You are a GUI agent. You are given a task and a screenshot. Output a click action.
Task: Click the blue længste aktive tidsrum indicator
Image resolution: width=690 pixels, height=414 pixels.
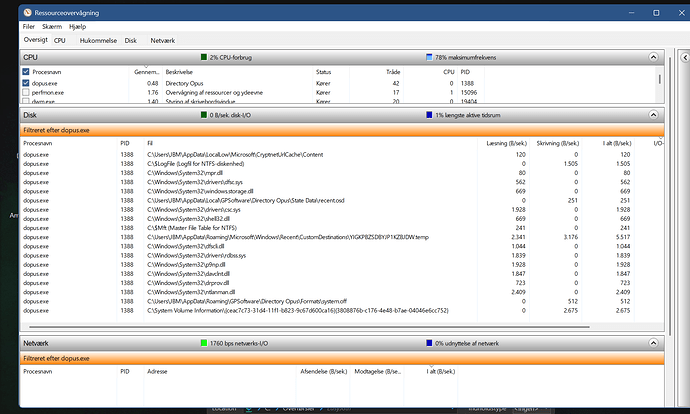(429, 115)
